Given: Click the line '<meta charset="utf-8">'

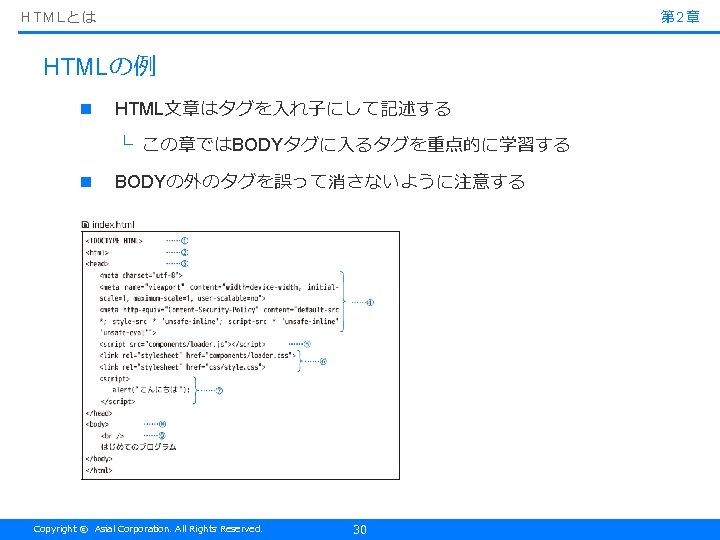Looking at the screenshot, I should tap(141, 276).
